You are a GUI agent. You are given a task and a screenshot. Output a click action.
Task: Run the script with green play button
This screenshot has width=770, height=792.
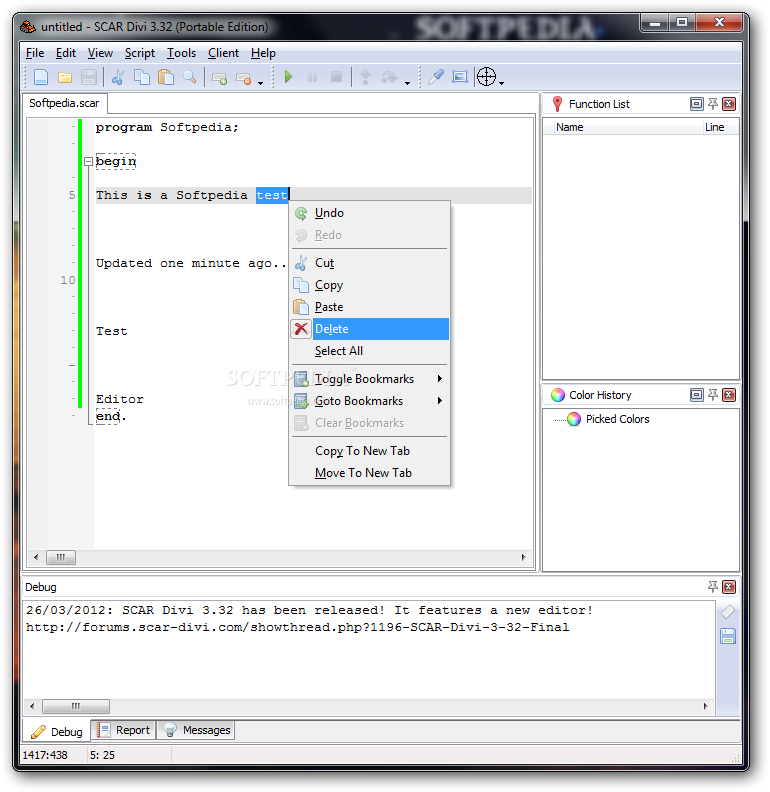click(x=288, y=77)
